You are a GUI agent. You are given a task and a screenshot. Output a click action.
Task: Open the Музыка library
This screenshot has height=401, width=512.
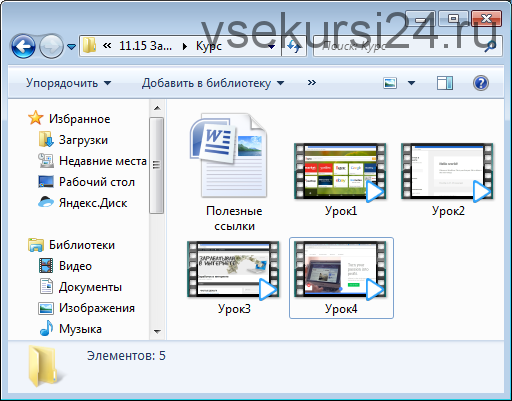[70, 329]
